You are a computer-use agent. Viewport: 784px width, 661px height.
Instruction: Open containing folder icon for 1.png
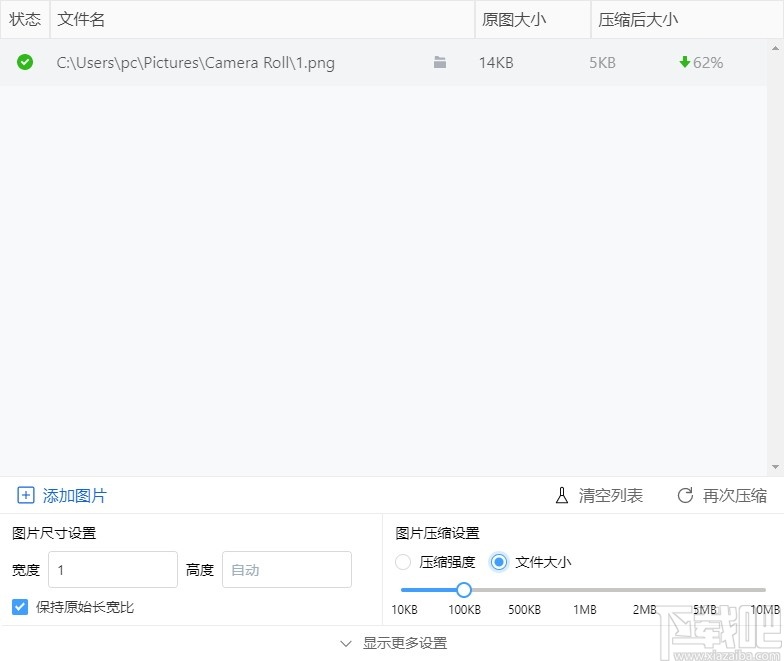pyautogui.click(x=440, y=62)
